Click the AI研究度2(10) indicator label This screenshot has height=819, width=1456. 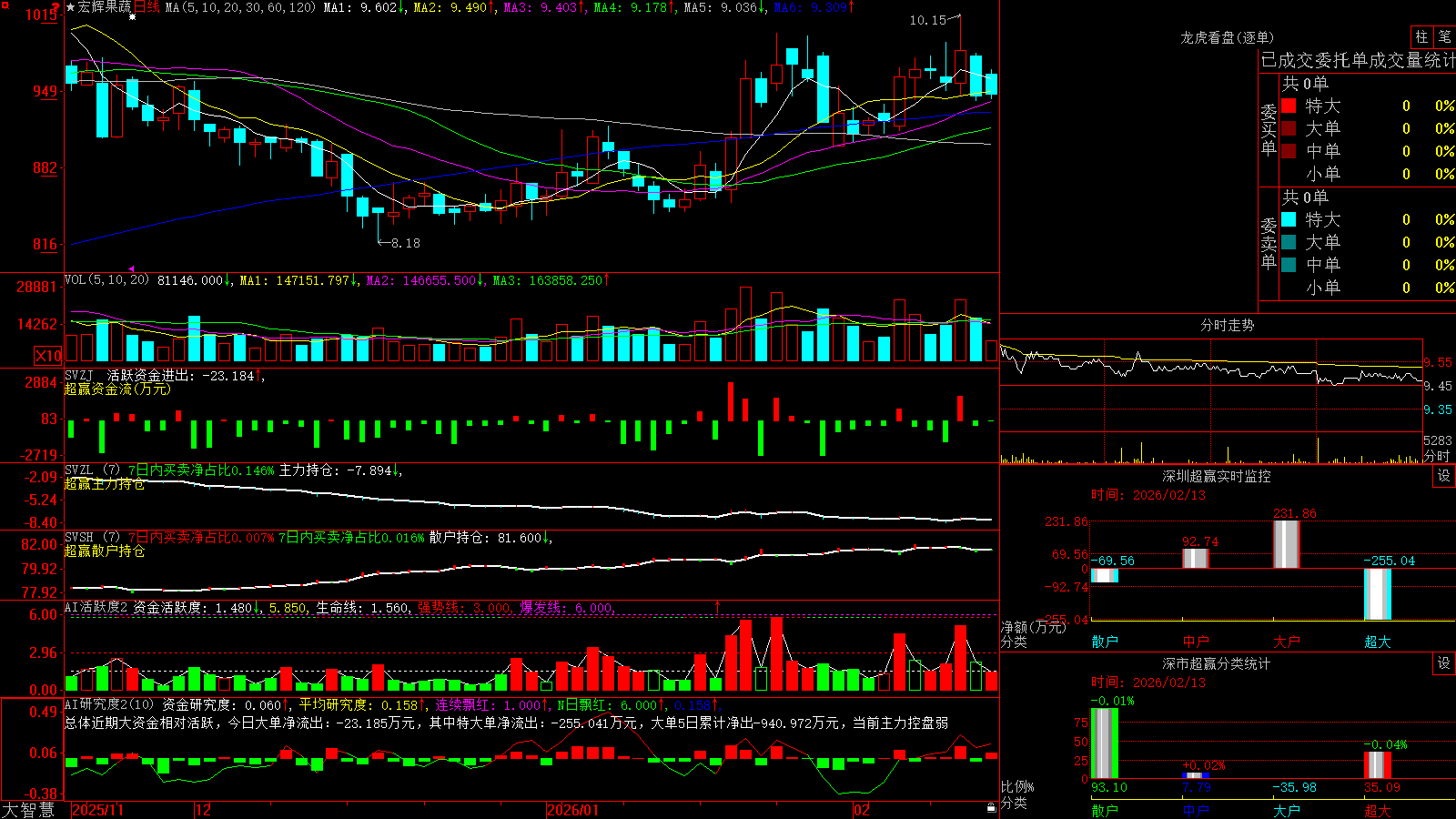click(x=109, y=704)
